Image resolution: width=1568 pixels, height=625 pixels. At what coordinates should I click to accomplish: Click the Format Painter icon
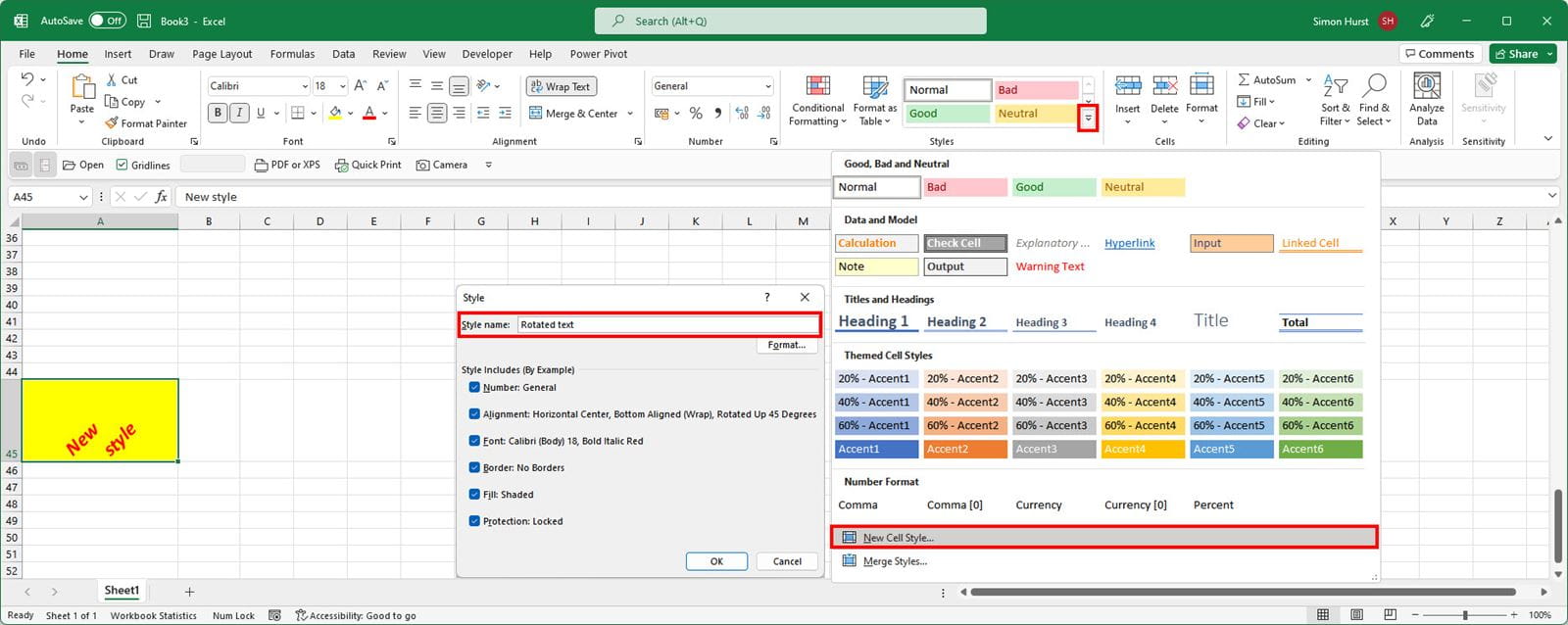pyautogui.click(x=112, y=123)
